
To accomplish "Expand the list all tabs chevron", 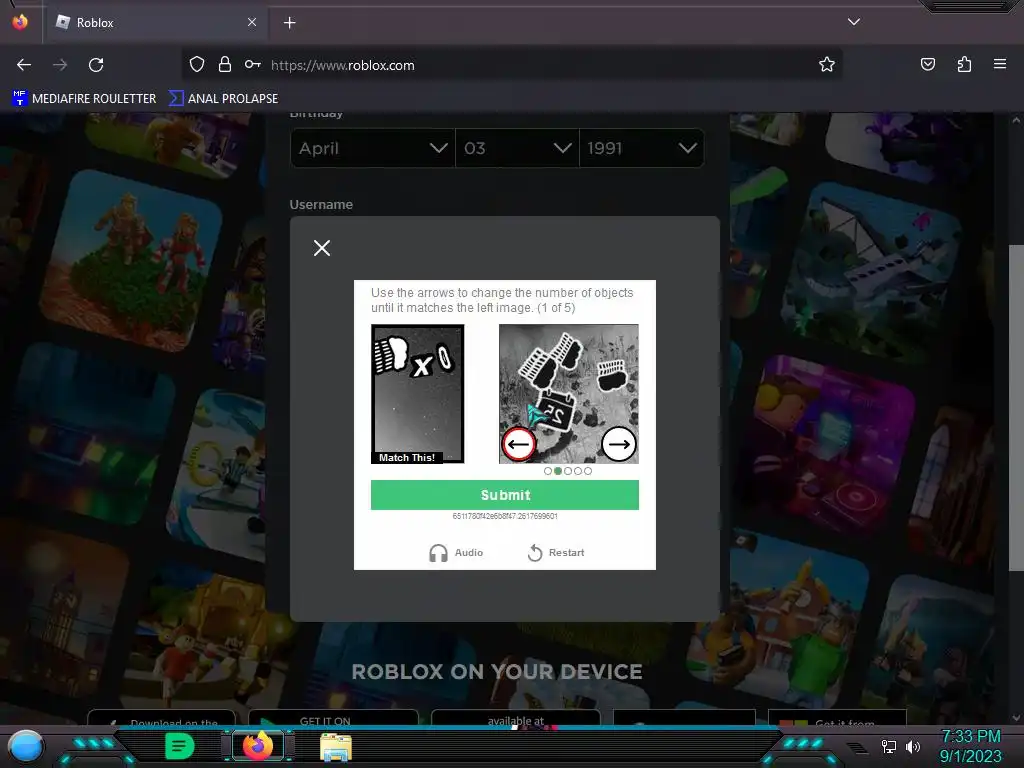I will coord(854,22).
